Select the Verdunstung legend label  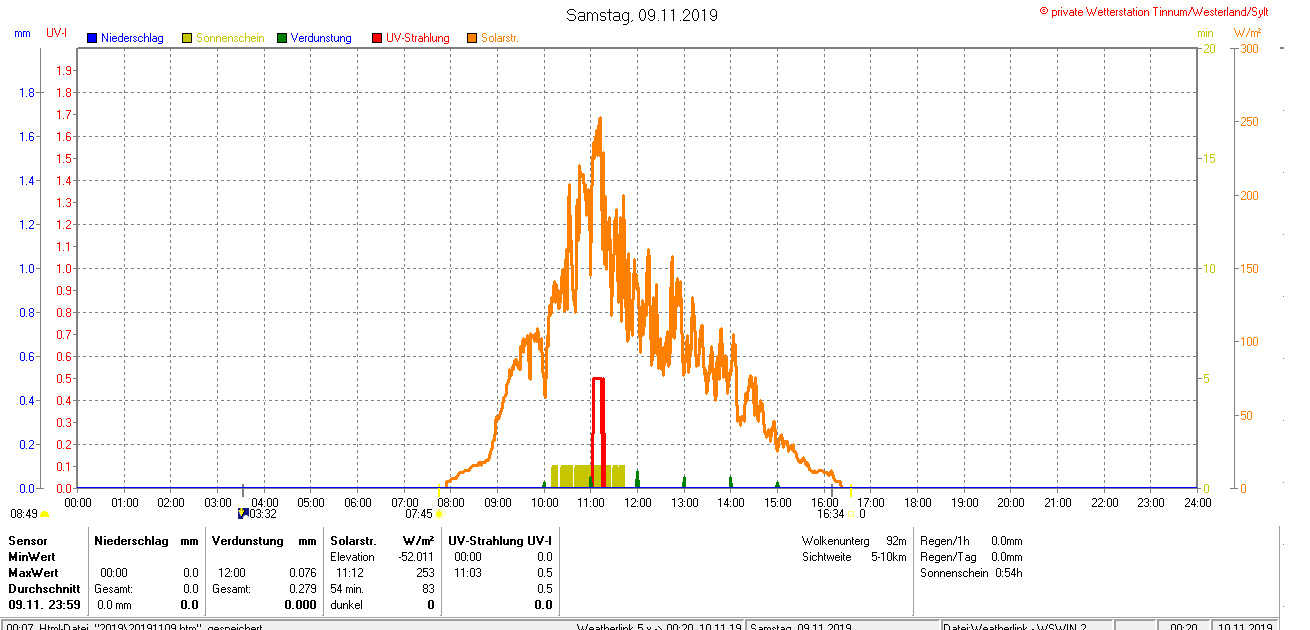click(x=321, y=38)
